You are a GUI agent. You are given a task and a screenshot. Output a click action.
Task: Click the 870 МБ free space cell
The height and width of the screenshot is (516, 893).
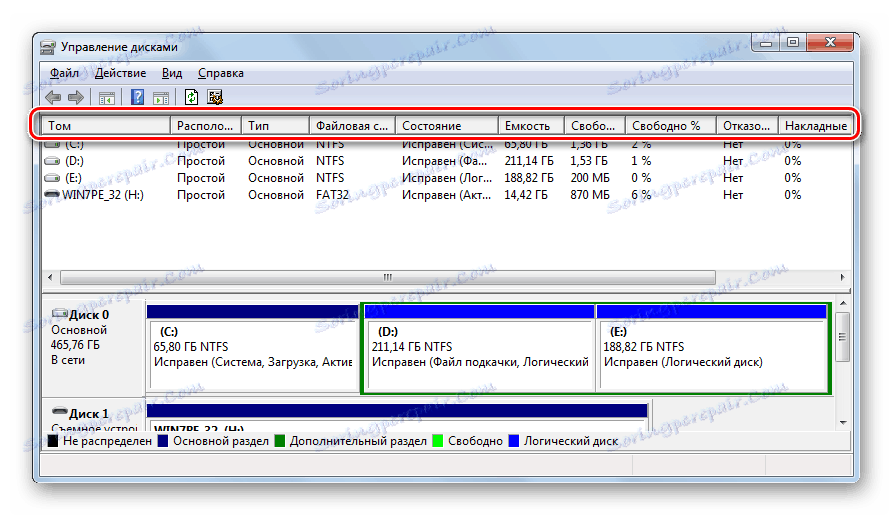pos(590,195)
